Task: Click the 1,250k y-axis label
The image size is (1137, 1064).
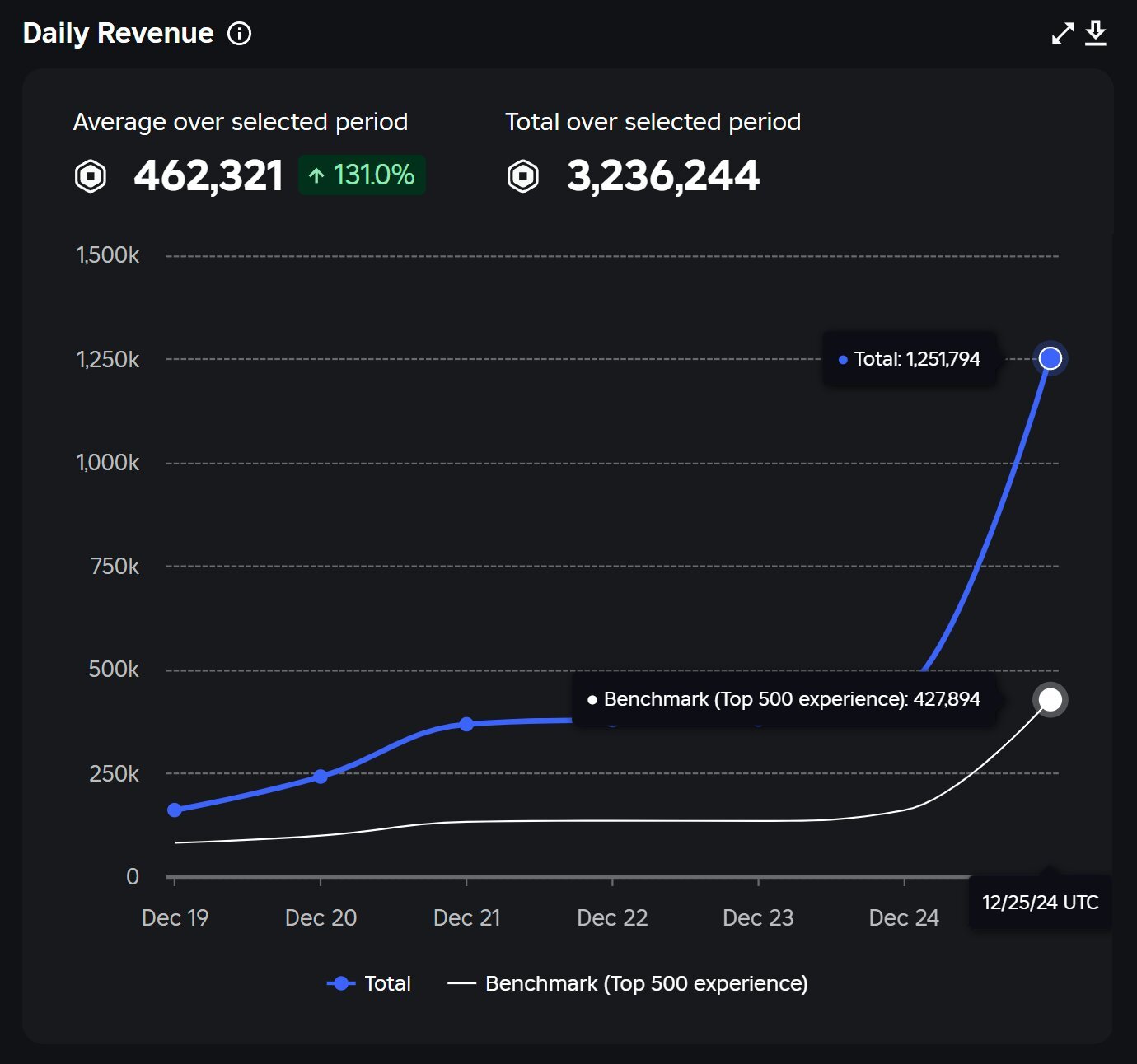Action: pos(108,360)
